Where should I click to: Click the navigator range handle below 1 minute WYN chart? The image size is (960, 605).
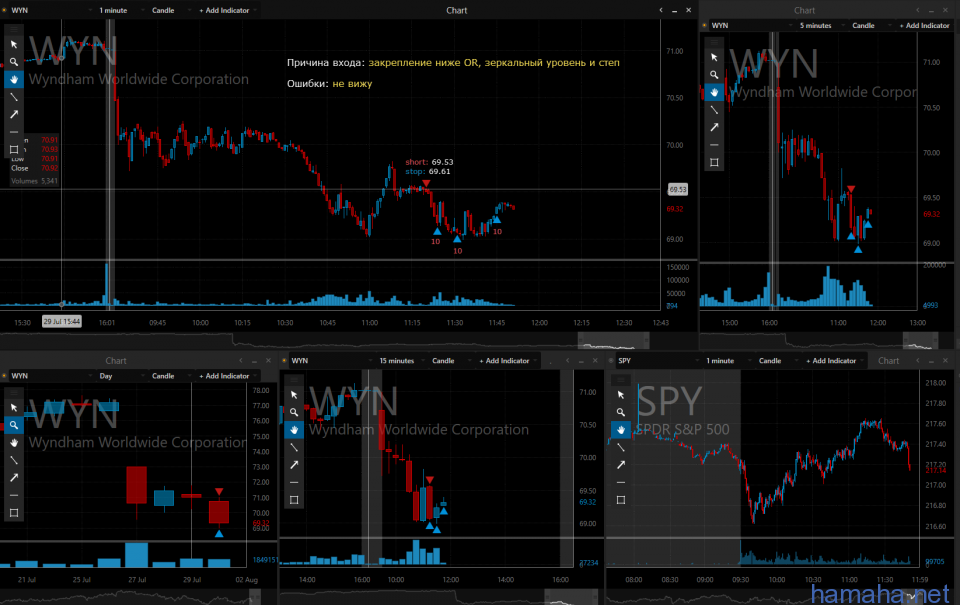point(613,340)
